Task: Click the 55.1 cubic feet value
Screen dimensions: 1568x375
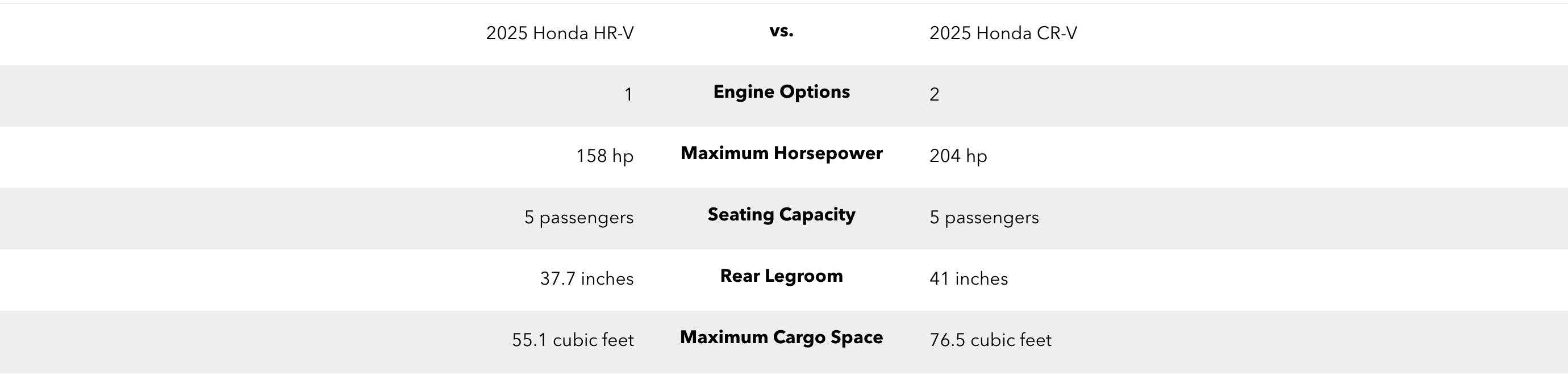Action: (572, 340)
